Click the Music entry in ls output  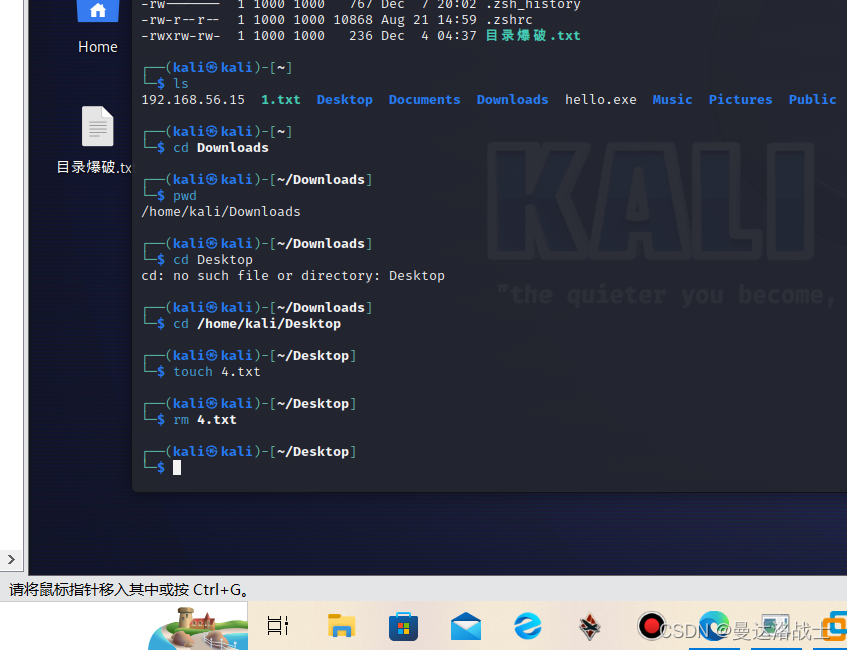pos(673,99)
